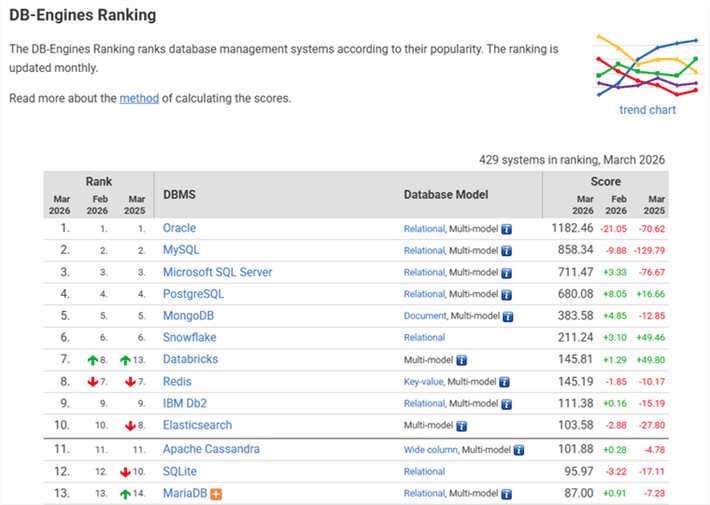
Task: Click Relational model link in Snowflake row
Action: 424,337
